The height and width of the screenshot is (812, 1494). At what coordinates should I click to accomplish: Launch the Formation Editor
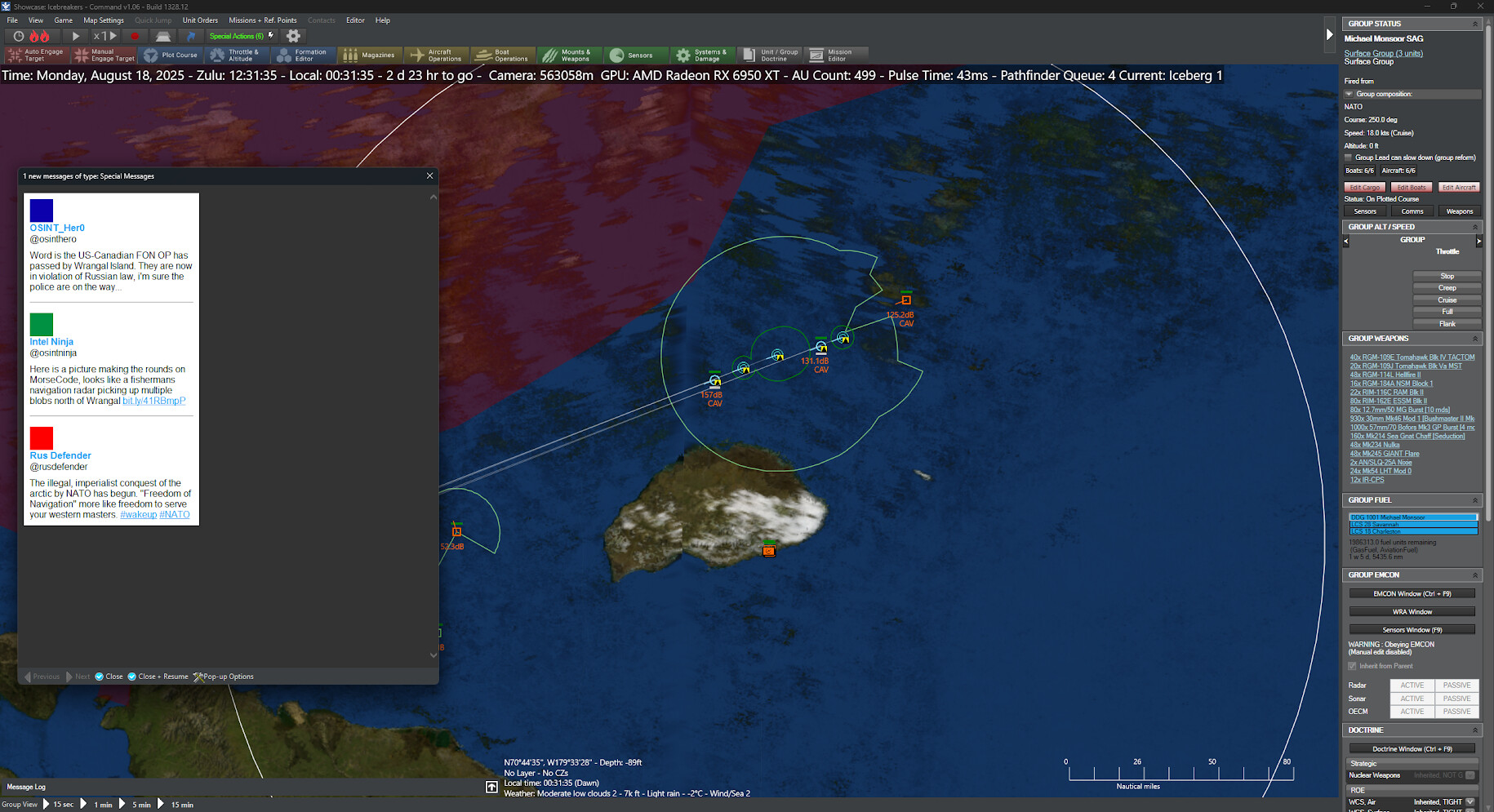coord(303,55)
